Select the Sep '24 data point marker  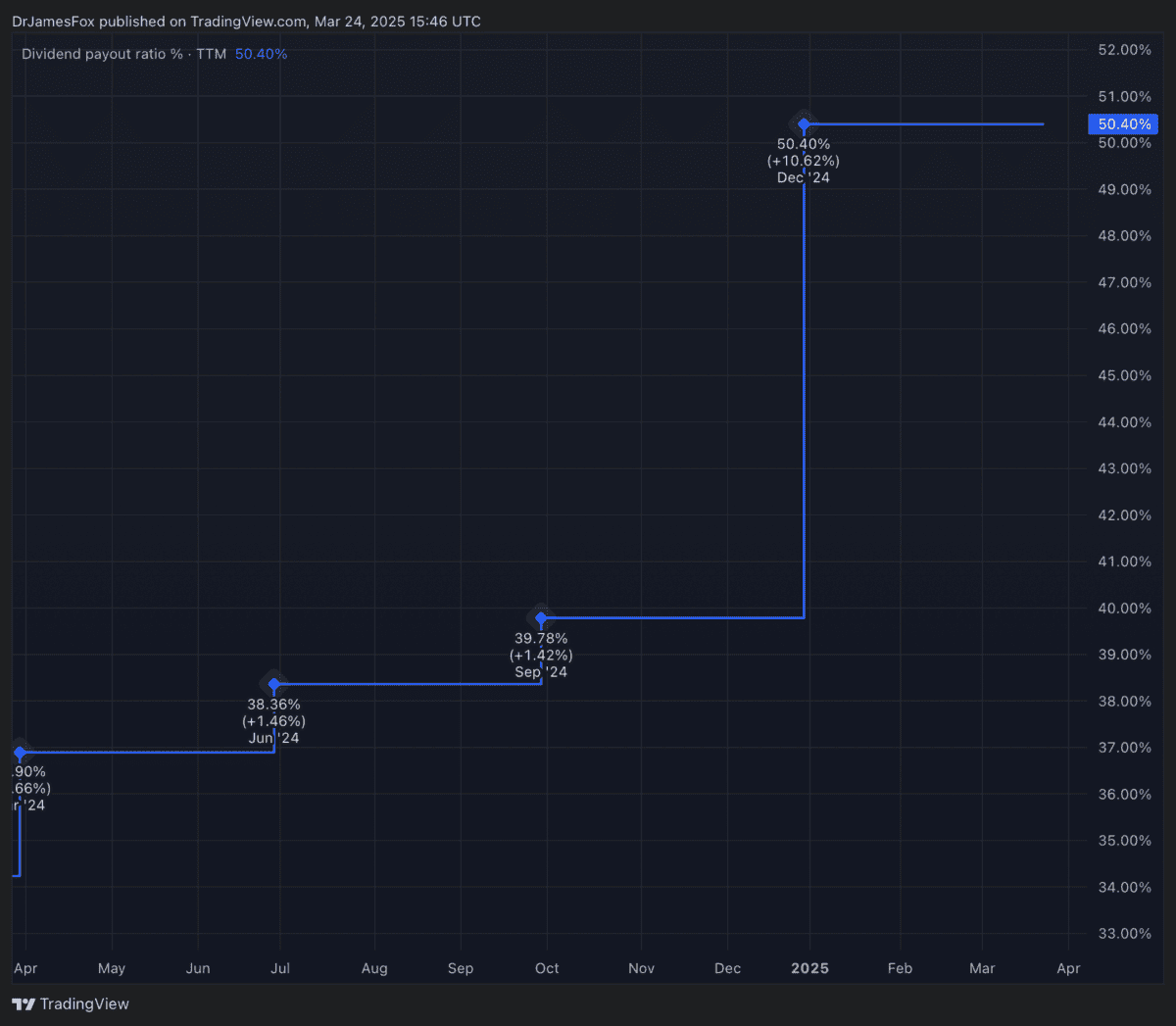tap(541, 617)
